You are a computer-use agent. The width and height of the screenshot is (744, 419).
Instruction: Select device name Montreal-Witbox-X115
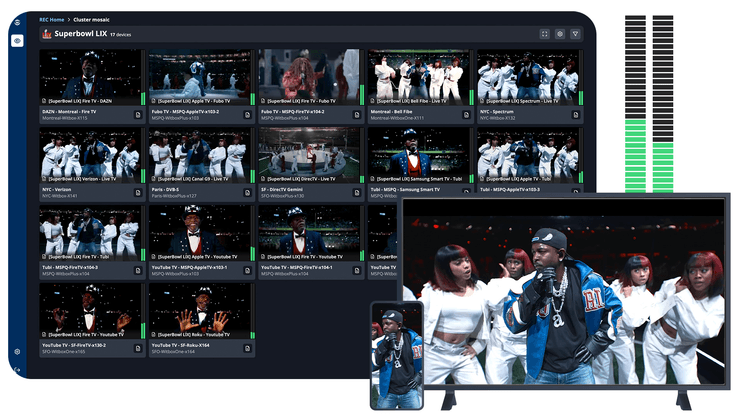[x=65, y=118]
